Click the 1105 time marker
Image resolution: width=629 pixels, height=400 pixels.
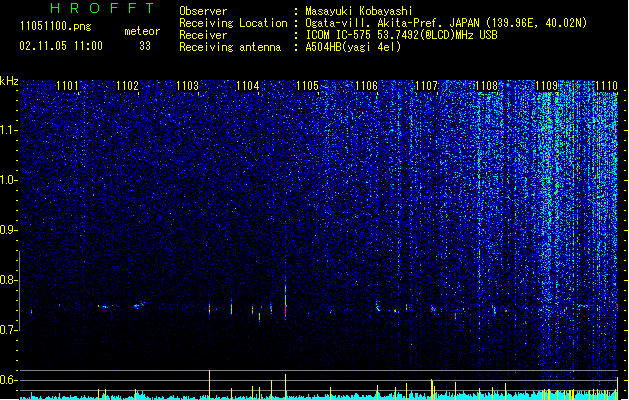tap(307, 86)
